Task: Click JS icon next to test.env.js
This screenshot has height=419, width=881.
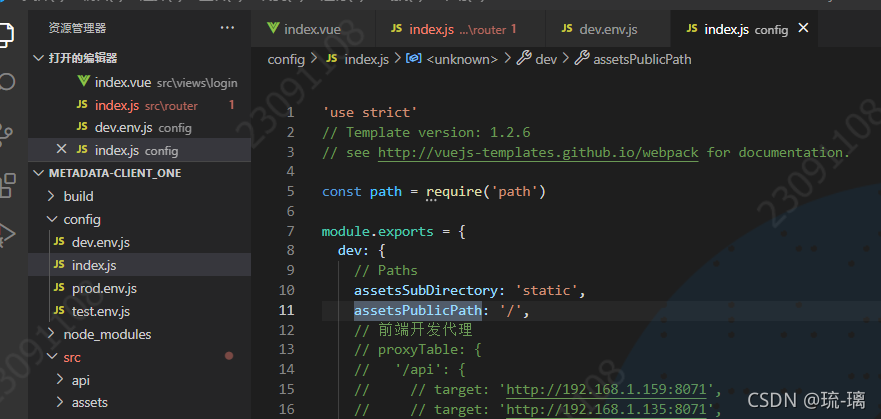Action: pyautogui.click(x=59, y=310)
